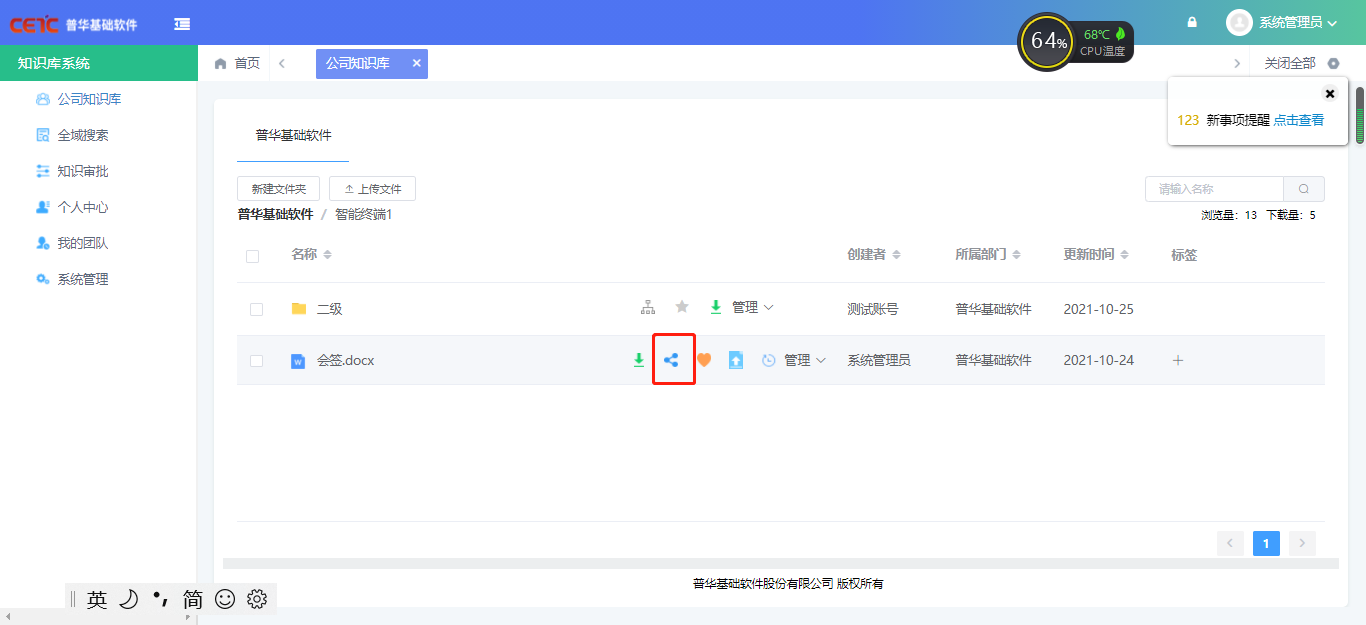Click the upload new version icon
Screen dimensions: 1366x625
tap(736, 360)
